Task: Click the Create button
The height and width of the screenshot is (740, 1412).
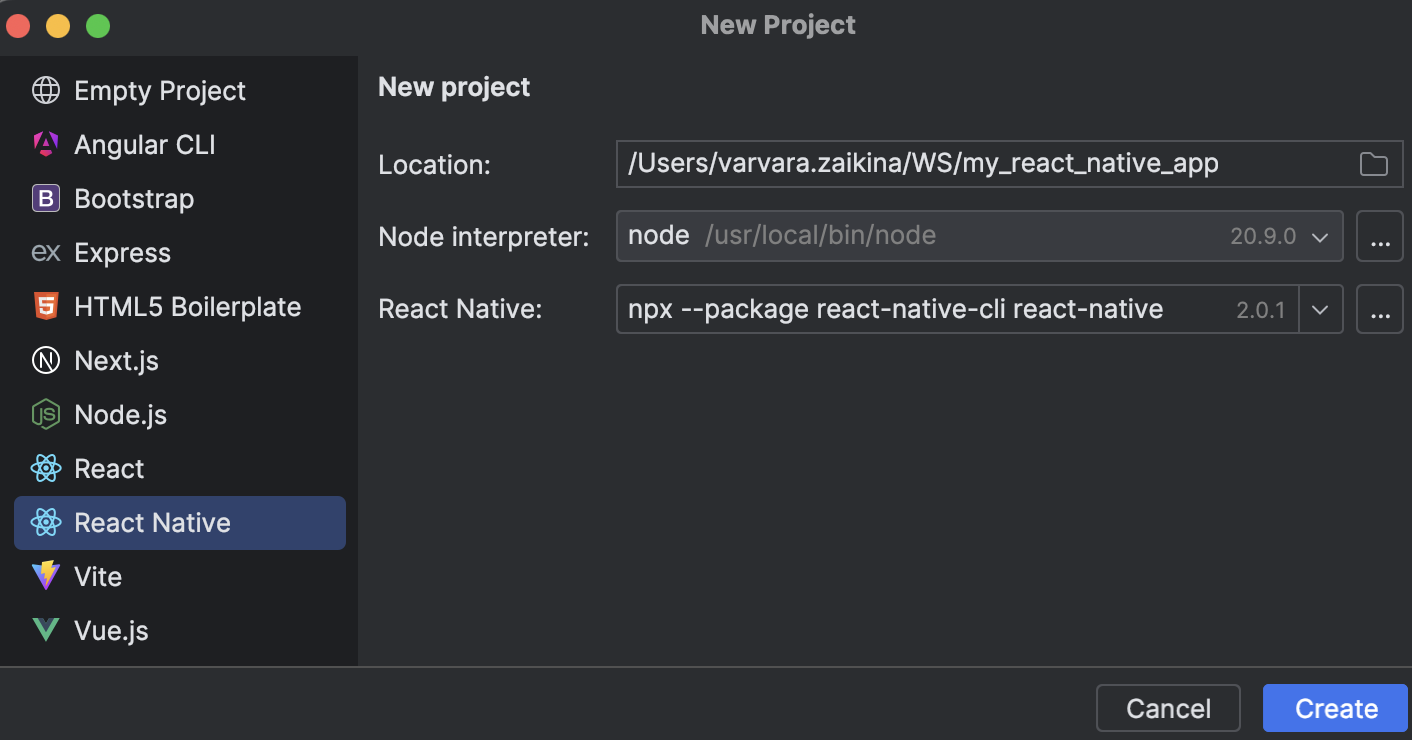Action: click(1335, 707)
